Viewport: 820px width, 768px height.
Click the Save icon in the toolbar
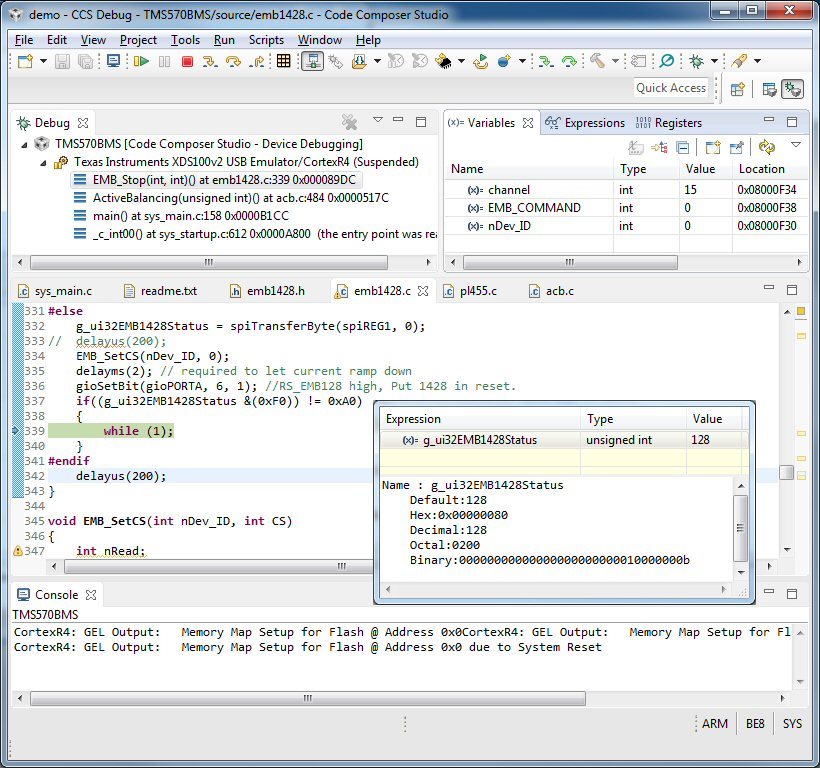[62, 61]
